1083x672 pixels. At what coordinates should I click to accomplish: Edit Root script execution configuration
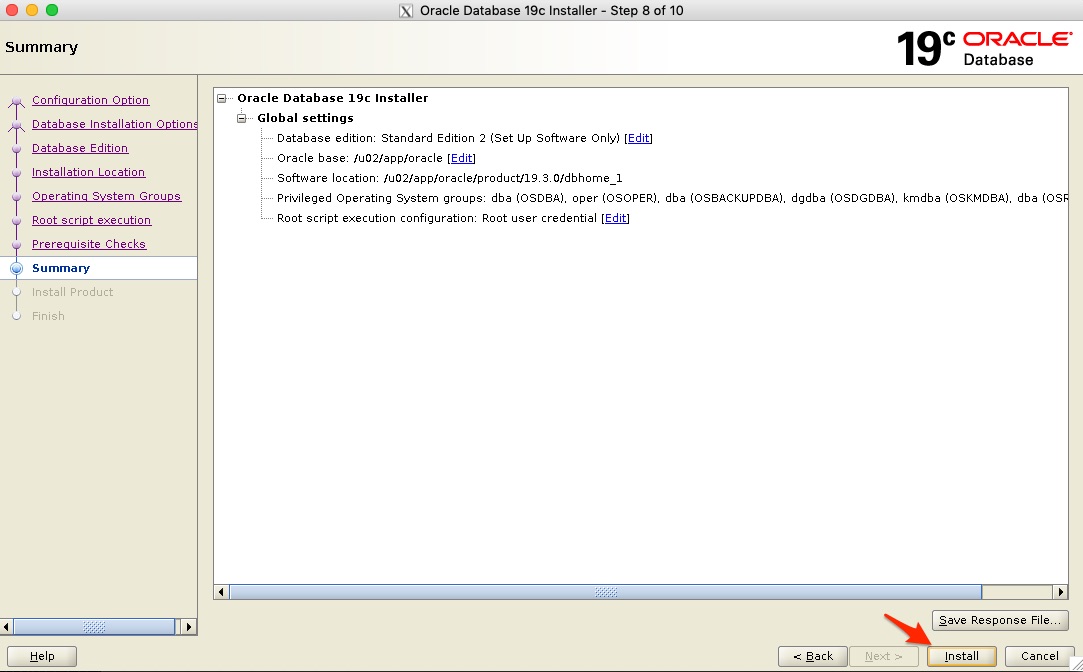[x=615, y=218]
